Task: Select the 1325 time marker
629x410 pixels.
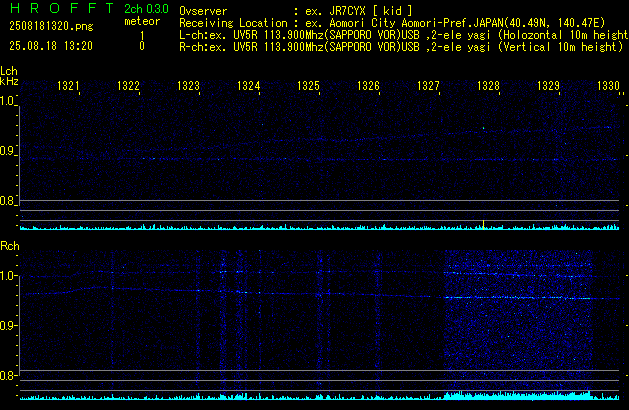Action: click(x=308, y=86)
